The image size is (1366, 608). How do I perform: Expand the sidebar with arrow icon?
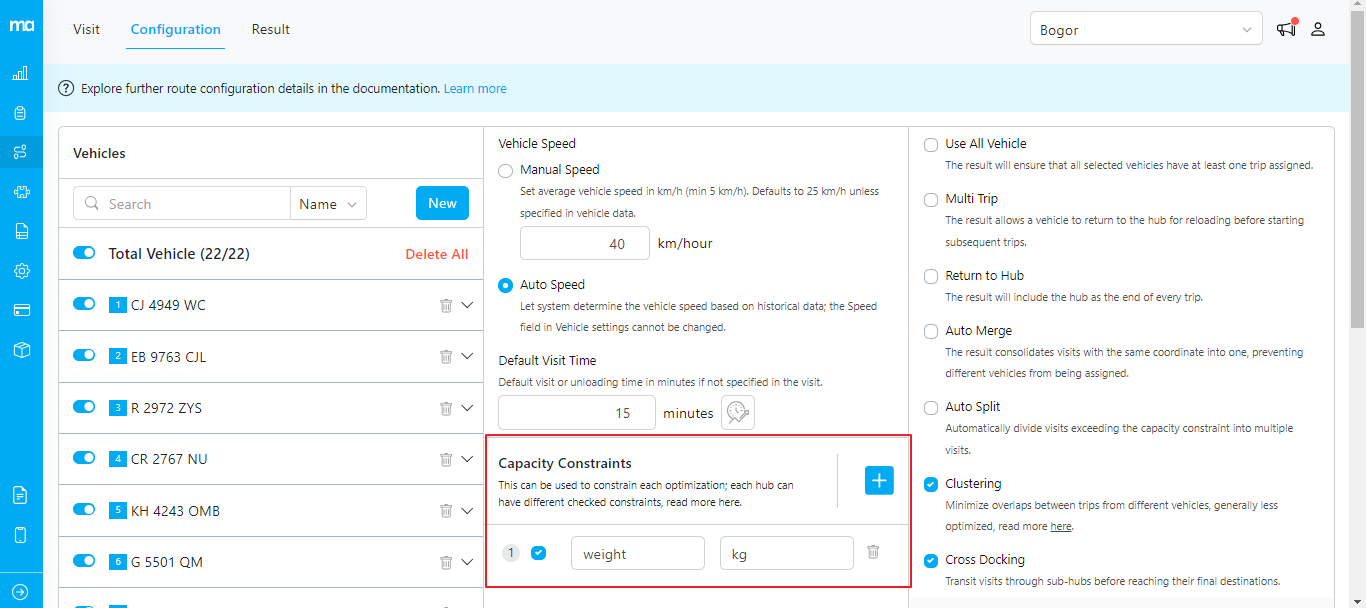click(x=21, y=591)
